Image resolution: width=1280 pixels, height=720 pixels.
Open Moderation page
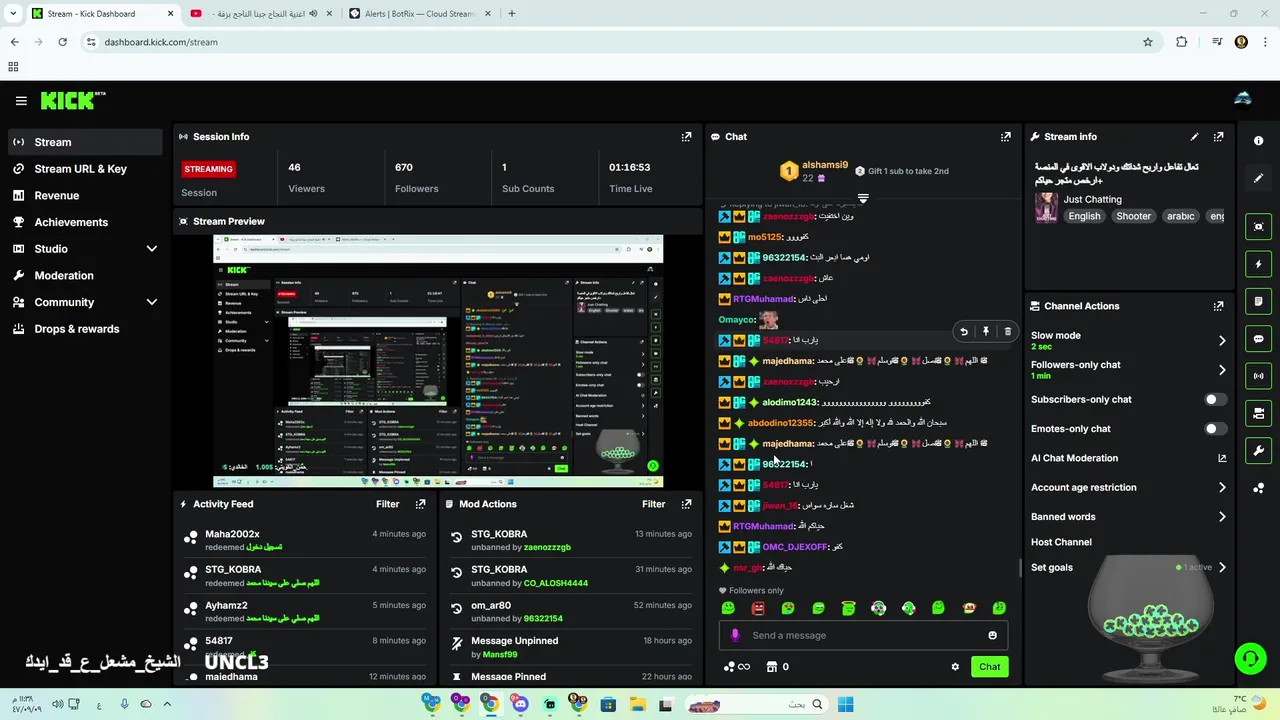(84, 276)
